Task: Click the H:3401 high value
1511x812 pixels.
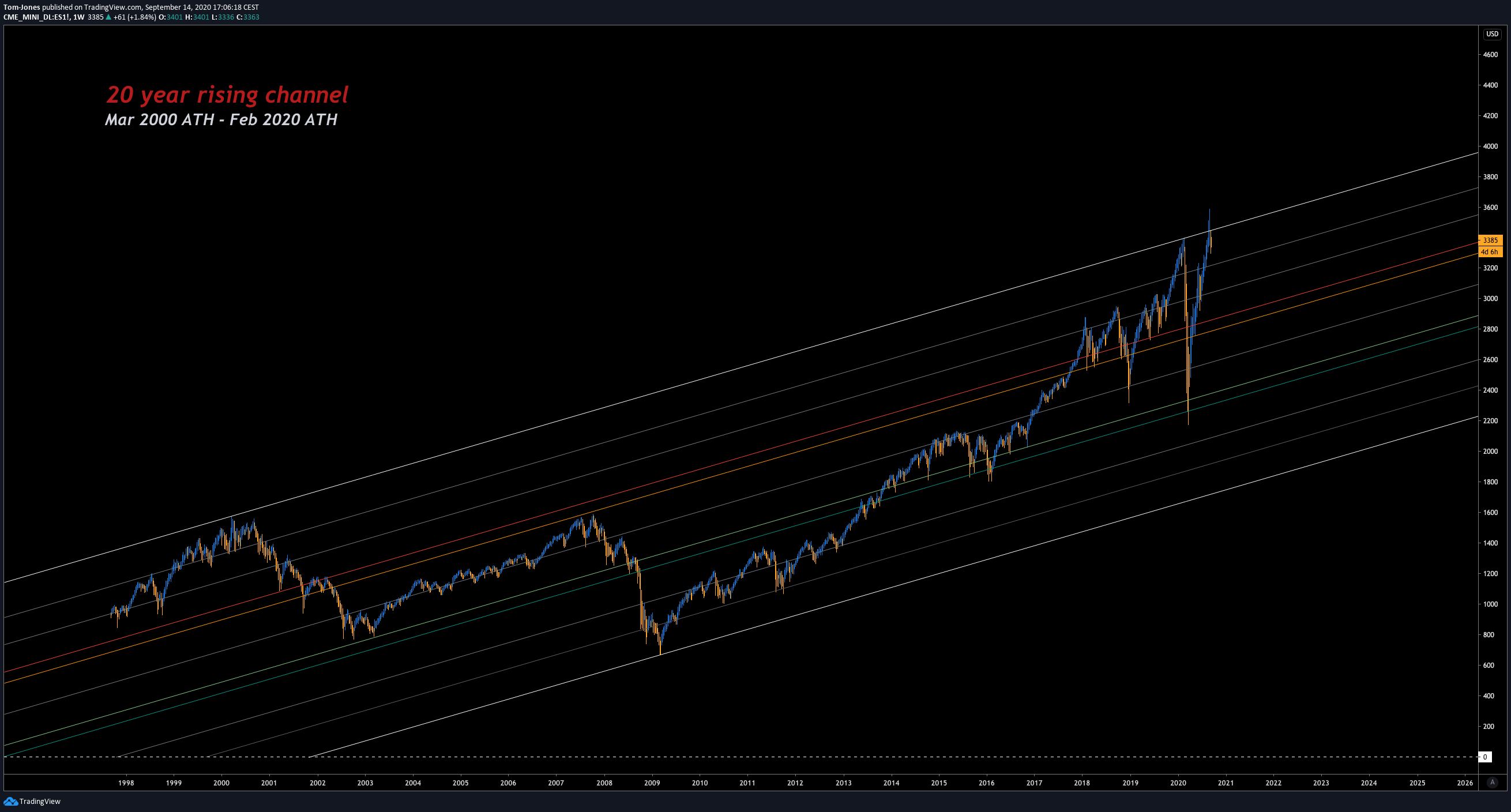Action: [x=197, y=17]
